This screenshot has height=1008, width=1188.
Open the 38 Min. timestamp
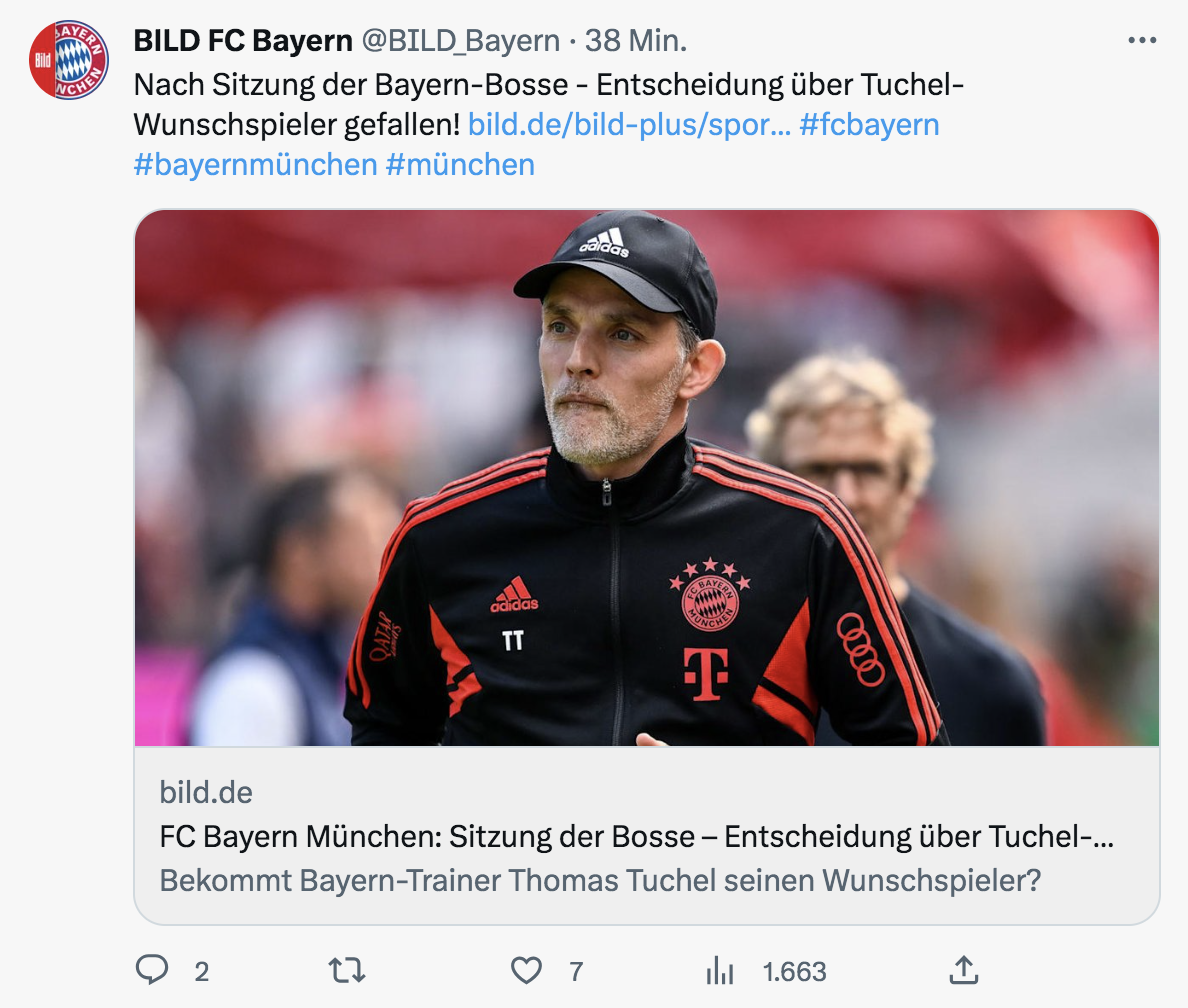pyautogui.click(x=636, y=41)
